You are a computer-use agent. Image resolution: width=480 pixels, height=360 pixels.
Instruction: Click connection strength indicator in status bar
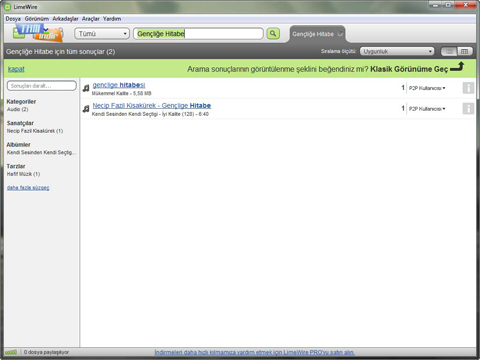[x=11, y=352]
